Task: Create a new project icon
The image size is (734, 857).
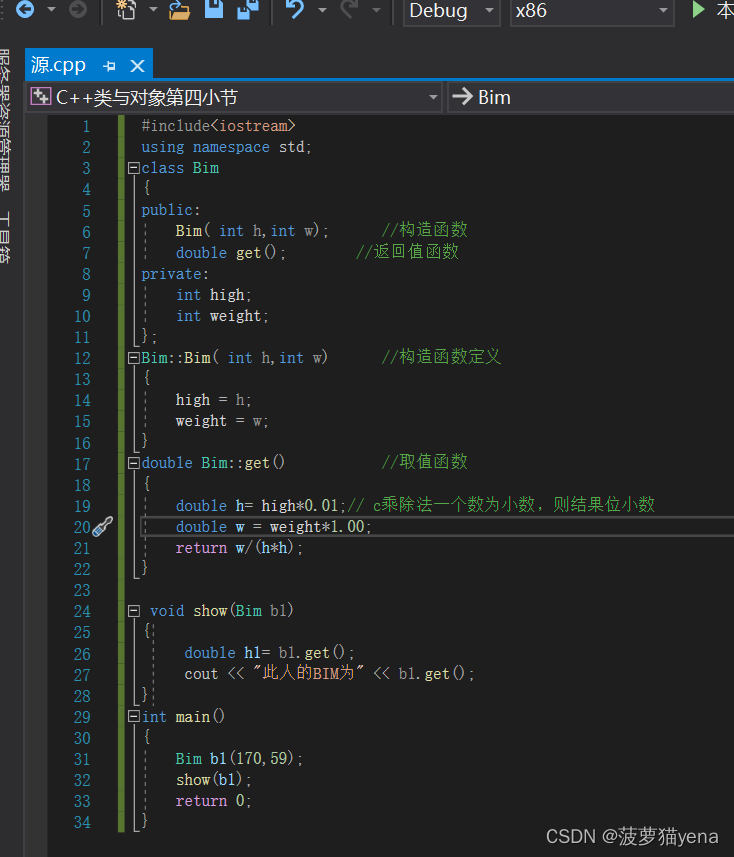Action: pyautogui.click(x=126, y=10)
